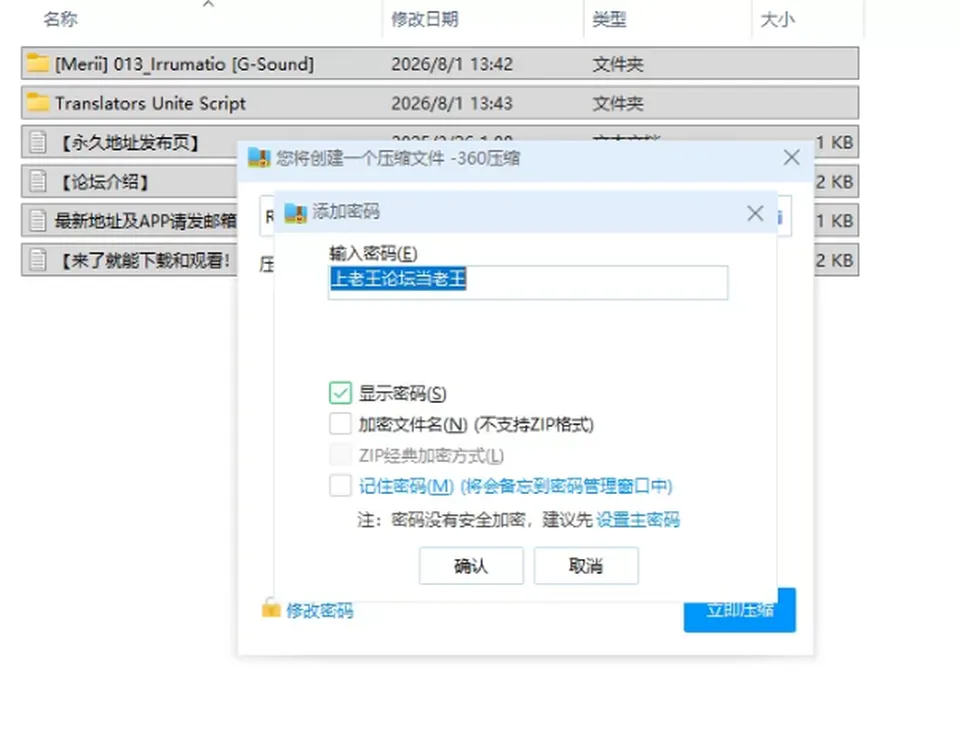This screenshot has width=960, height=735.
Task: Select the Translators Unite Script folder icon
Action: [x=37, y=102]
